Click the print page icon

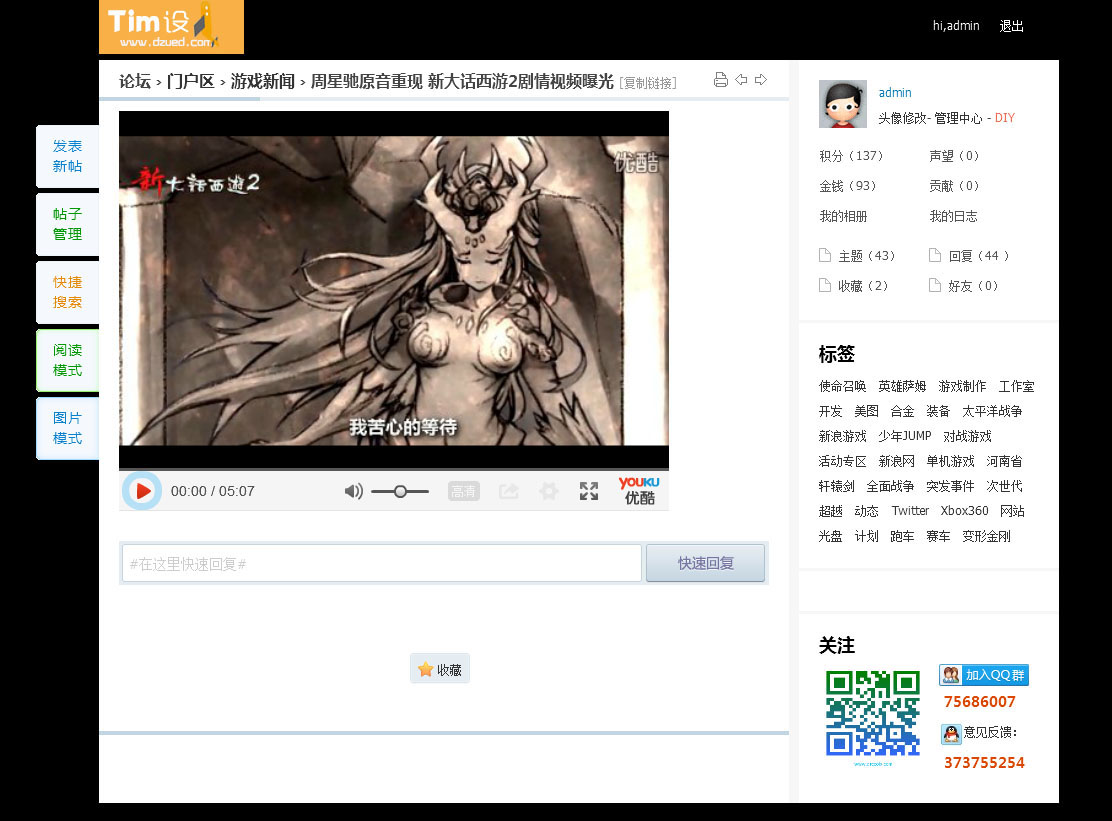pos(721,79)
